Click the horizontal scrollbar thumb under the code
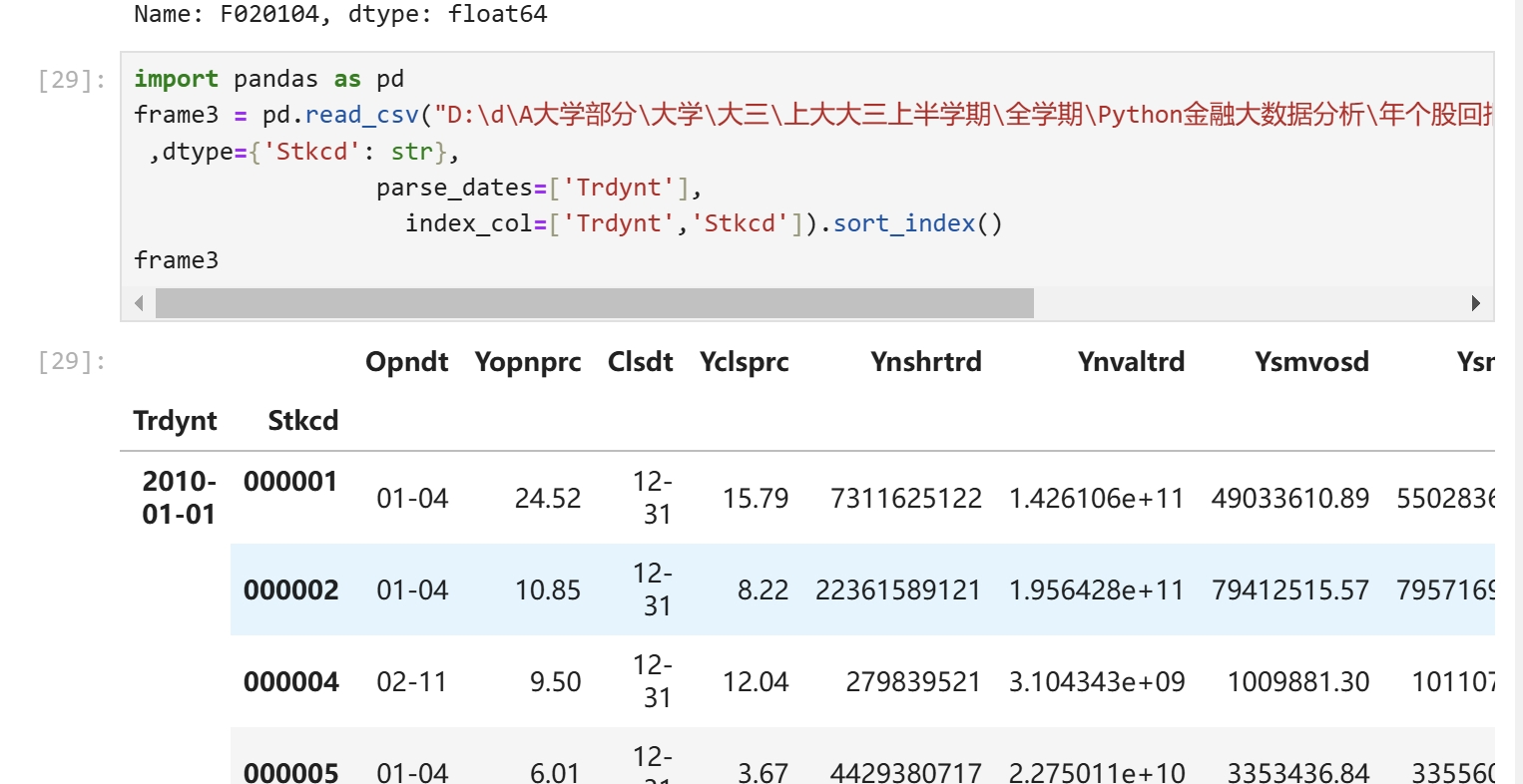Viewport: 1523px width, 784px height. 594,303
